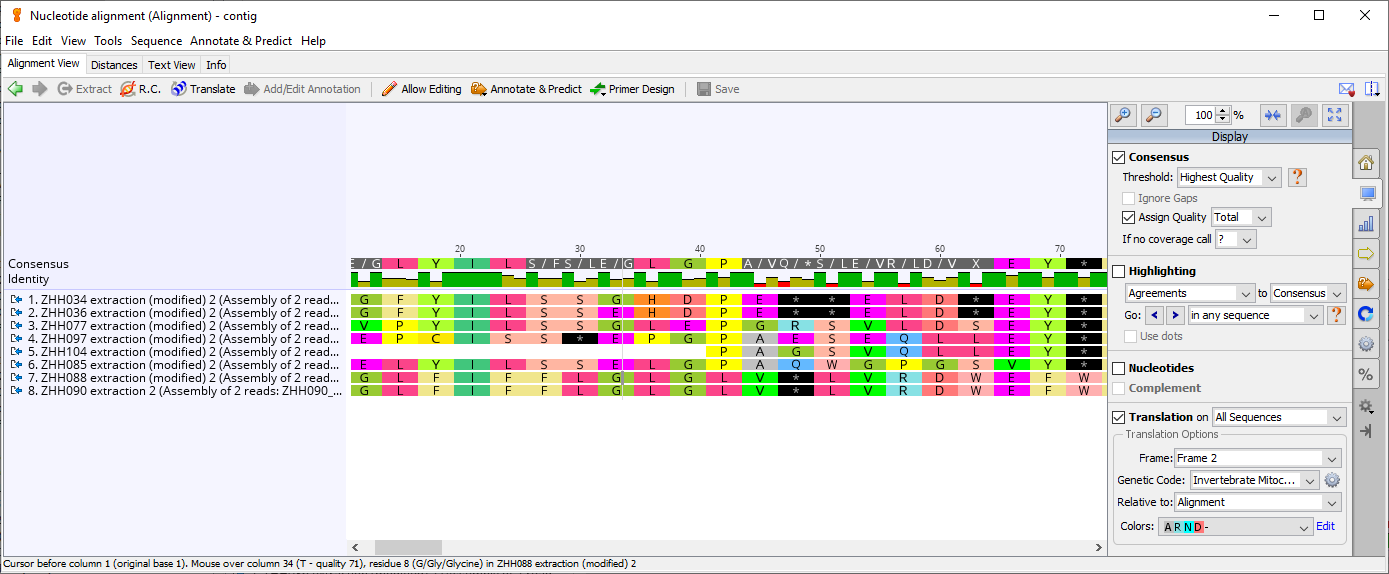
Task: Reverse complement with the R.C. button
Action: [x=141, y=89]
